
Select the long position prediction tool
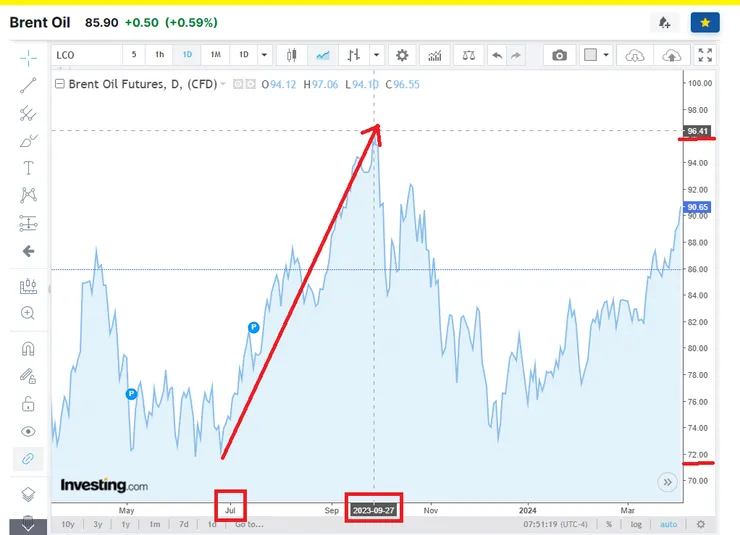pyautogui.click(x=28, y=223)
